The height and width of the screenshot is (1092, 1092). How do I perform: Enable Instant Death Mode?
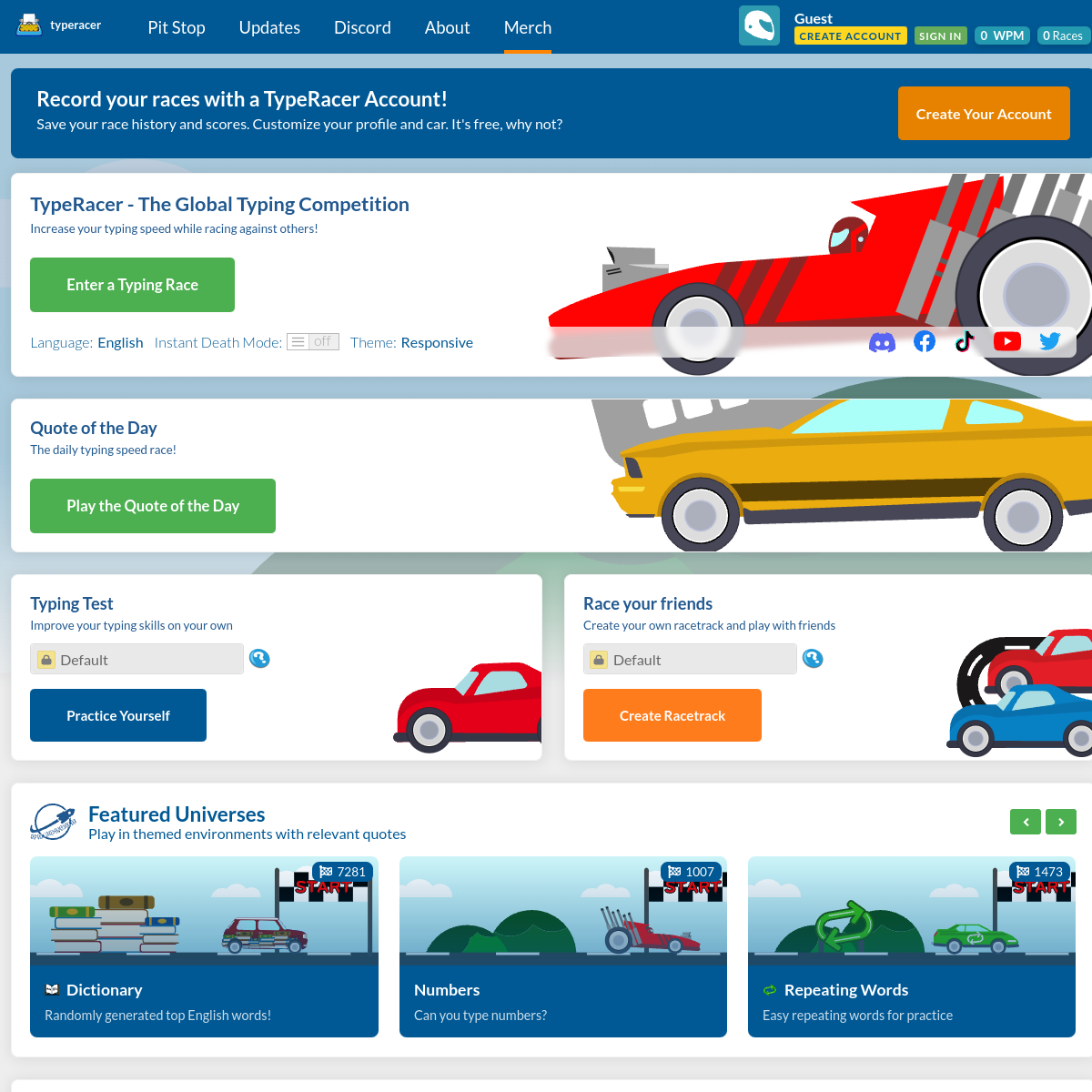click(x=313, y=341)
